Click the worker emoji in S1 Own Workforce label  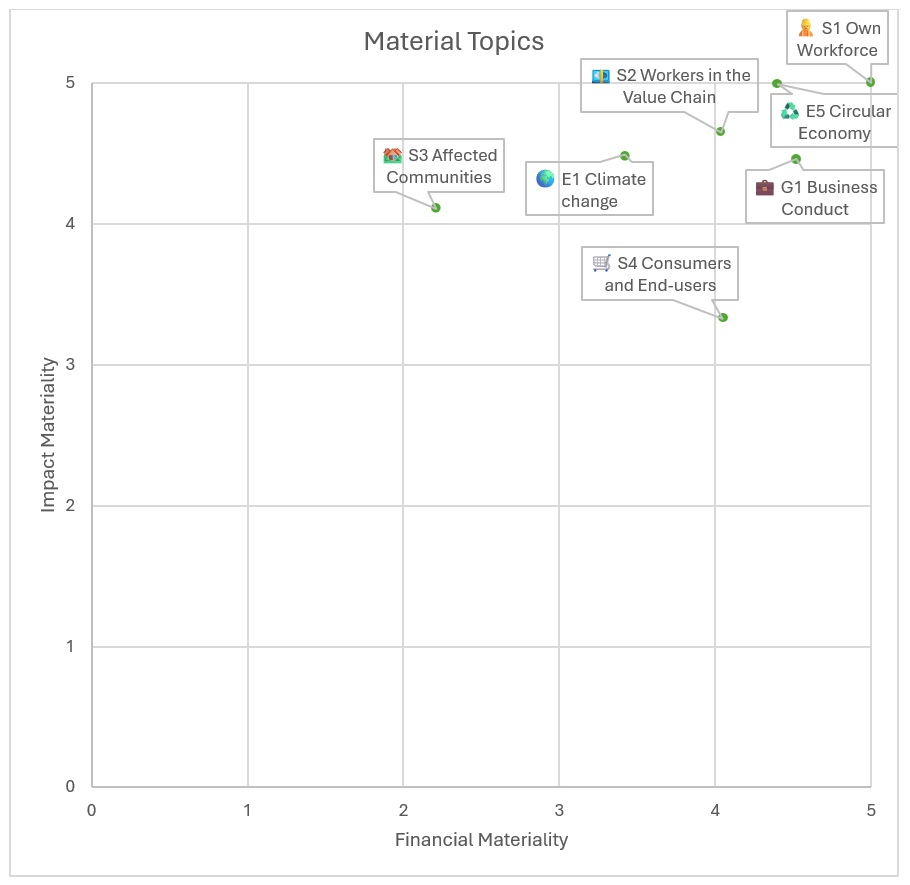coord(805,28)
